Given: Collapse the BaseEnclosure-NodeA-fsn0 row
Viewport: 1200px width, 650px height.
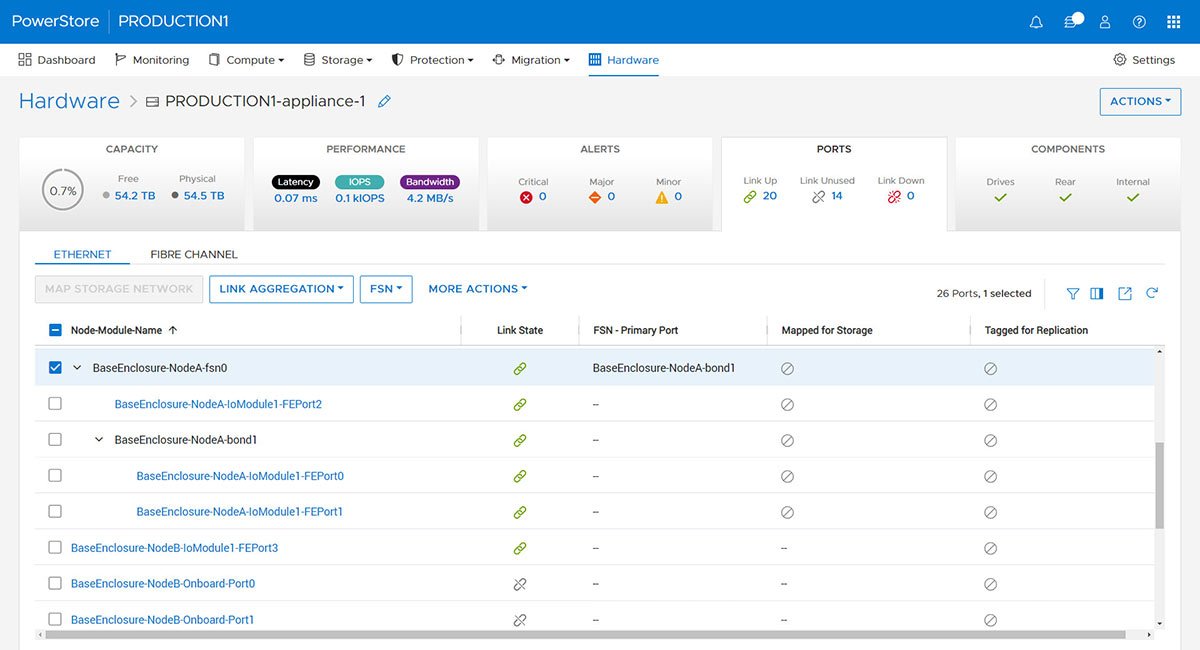Looking at the screenshot, I should pyautogui.click(x=77, y=367).
